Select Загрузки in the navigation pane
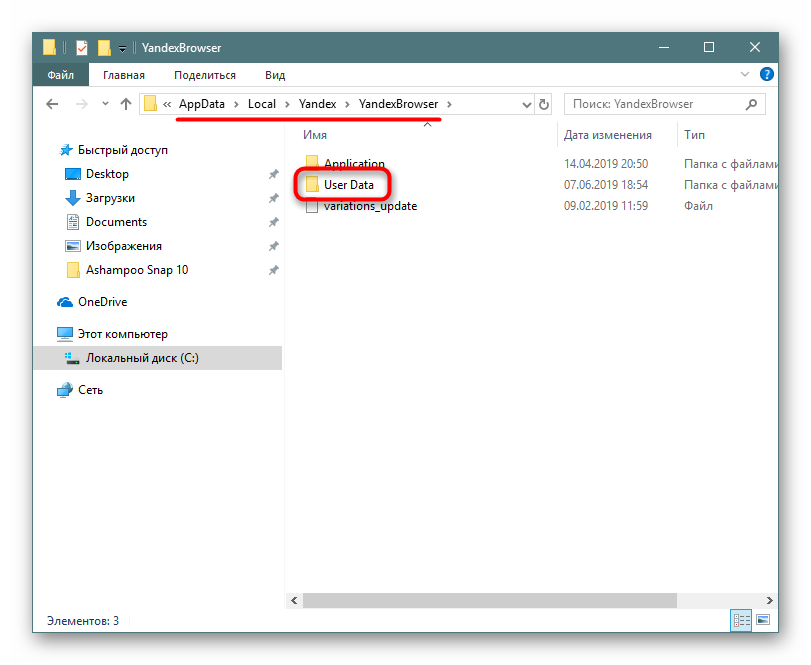Screen dimensions: 811x665 point(110,198)
